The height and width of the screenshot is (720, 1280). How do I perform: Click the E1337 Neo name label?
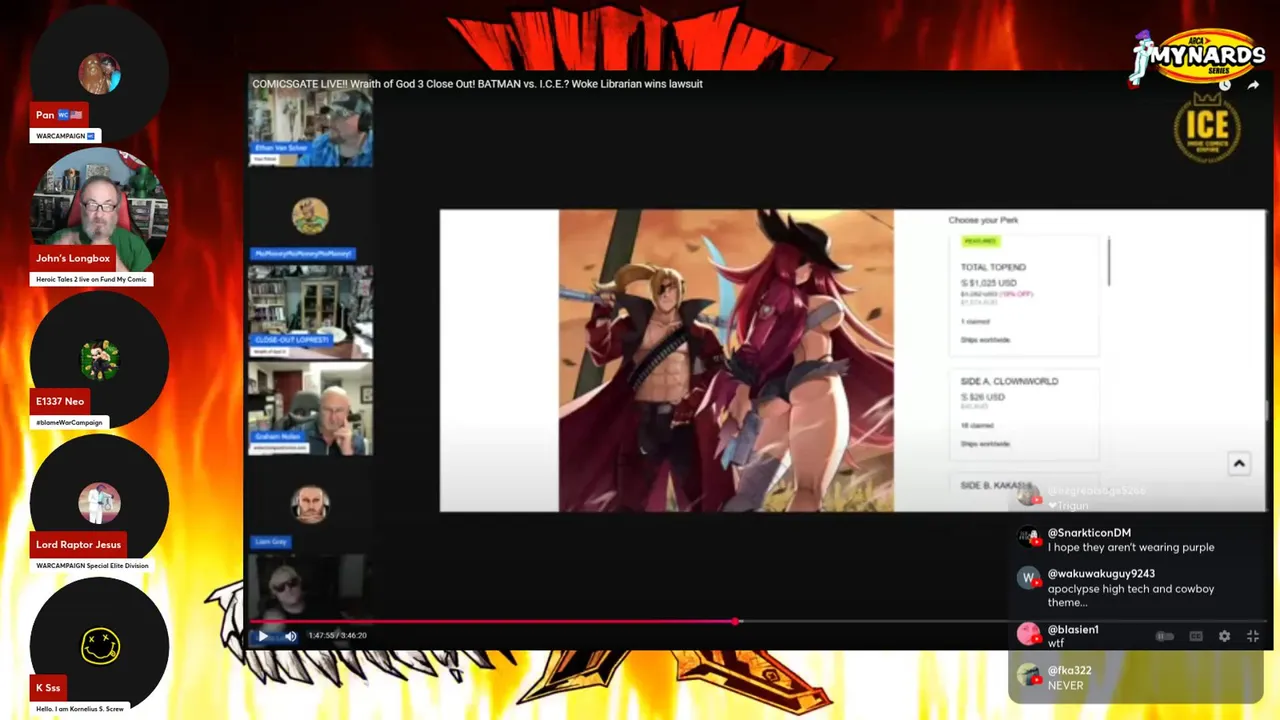click(60, 401)
